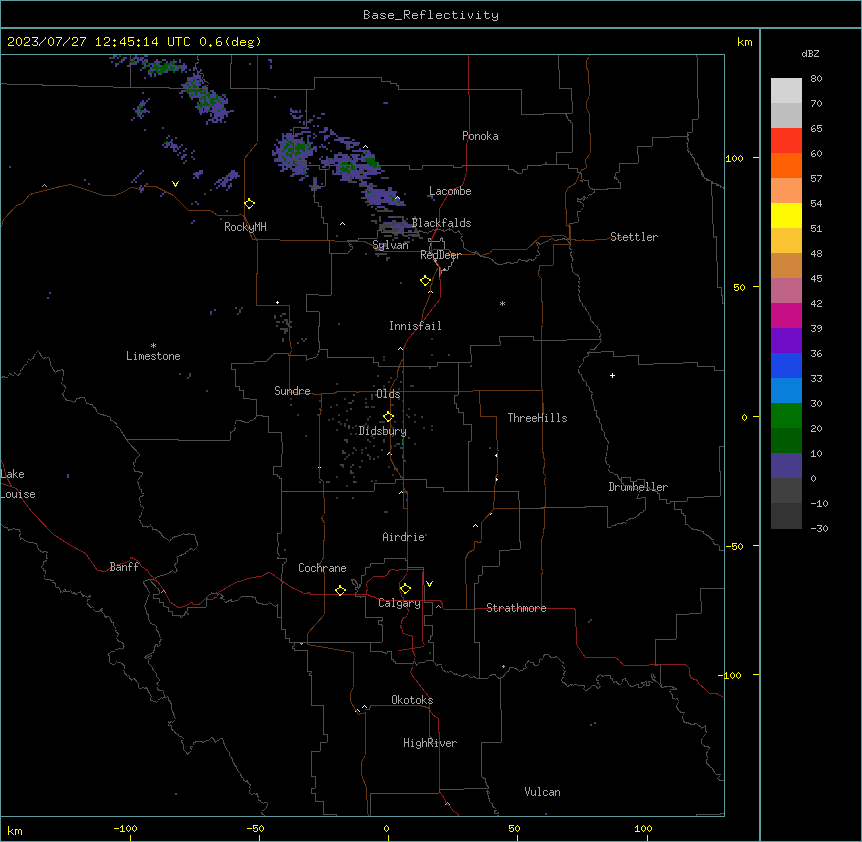Click the yellow diamond marker above Calgary

[405, 589]
